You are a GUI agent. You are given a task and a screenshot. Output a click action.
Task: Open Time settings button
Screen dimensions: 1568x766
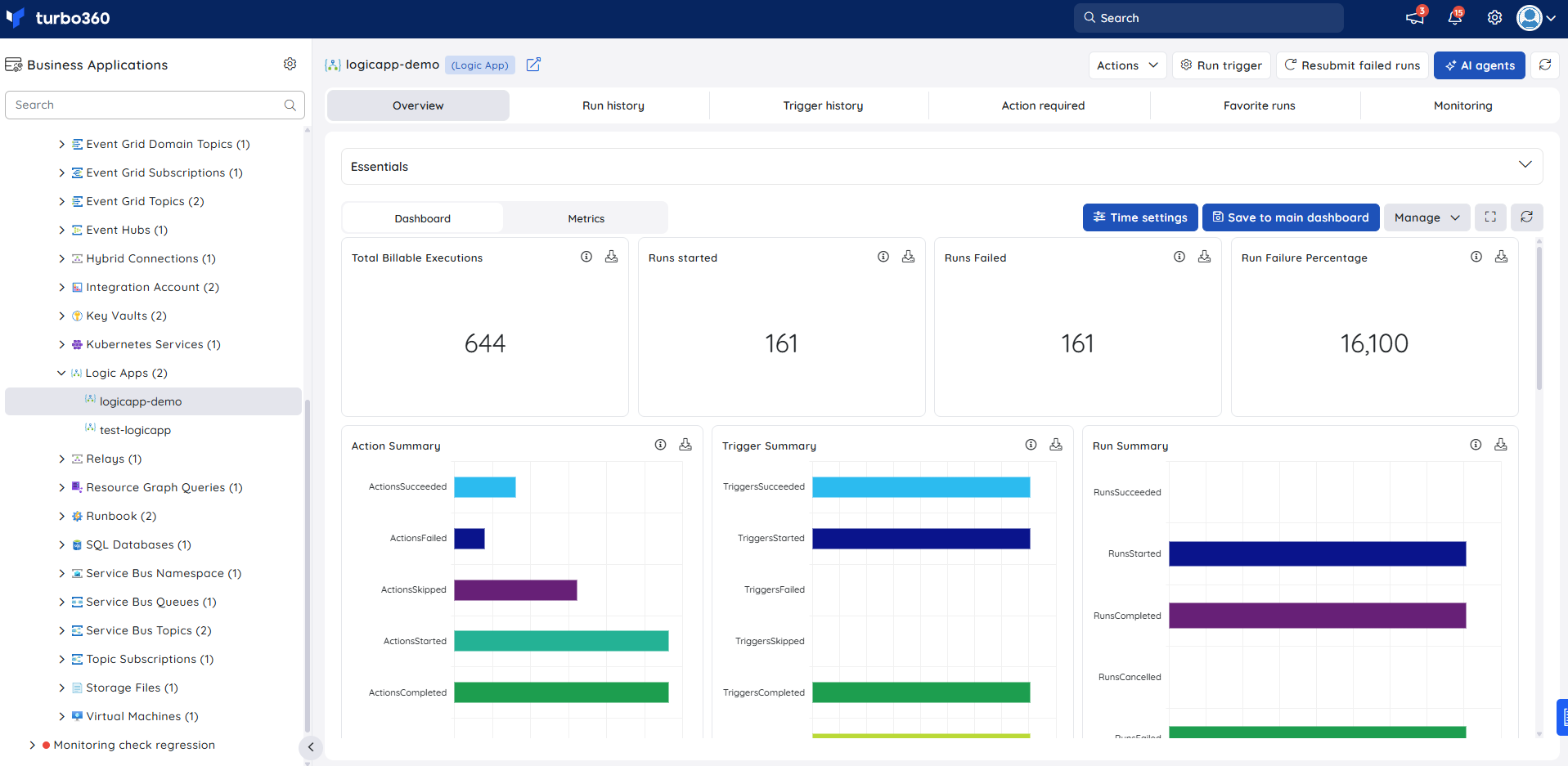click(1140, 217)
